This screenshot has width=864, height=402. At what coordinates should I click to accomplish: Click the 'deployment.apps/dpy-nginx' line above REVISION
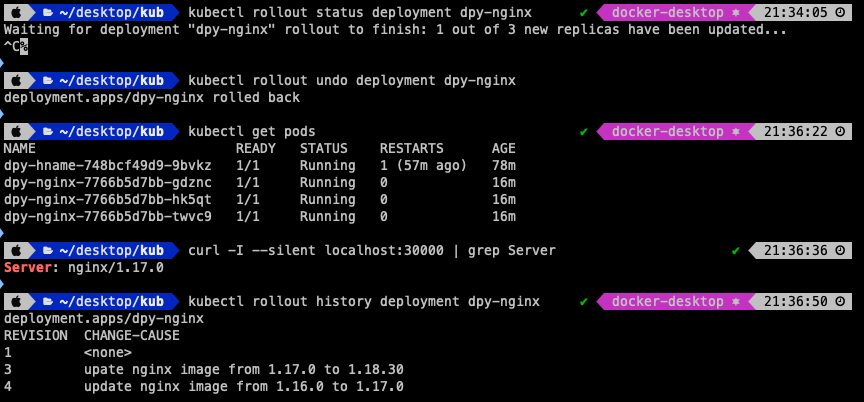pyautogui.click(x=104, y=318)
